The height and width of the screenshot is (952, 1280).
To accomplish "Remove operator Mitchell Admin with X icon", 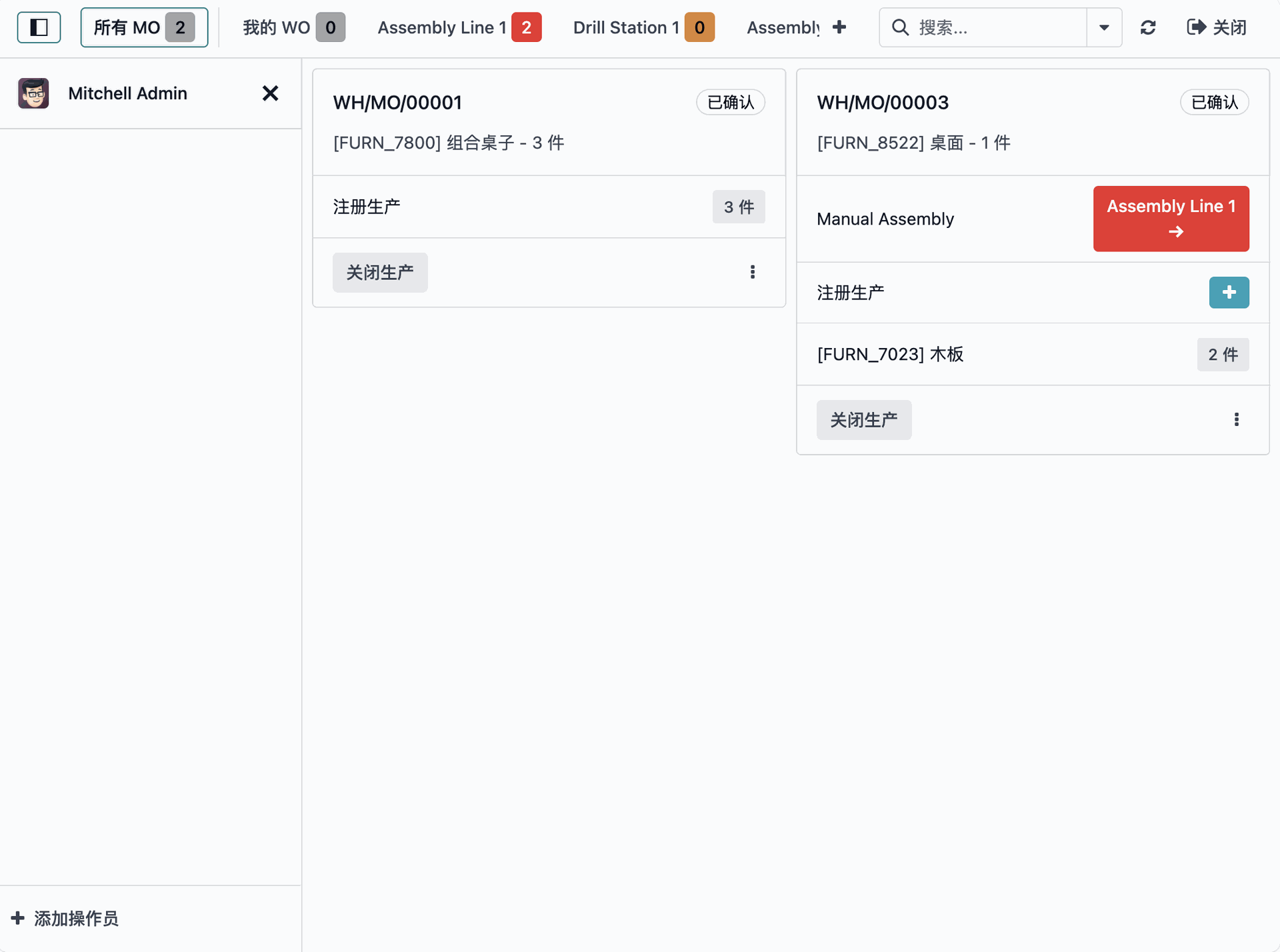I will pyautogui.click(x=270, y=93).
